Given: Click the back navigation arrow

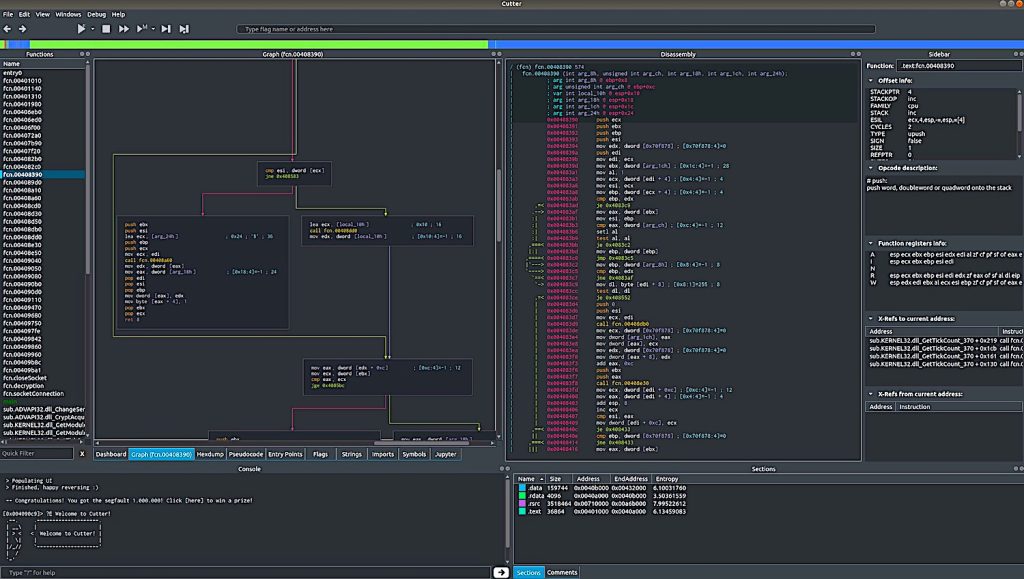Looking at the screenshot, I should [7, 28].
